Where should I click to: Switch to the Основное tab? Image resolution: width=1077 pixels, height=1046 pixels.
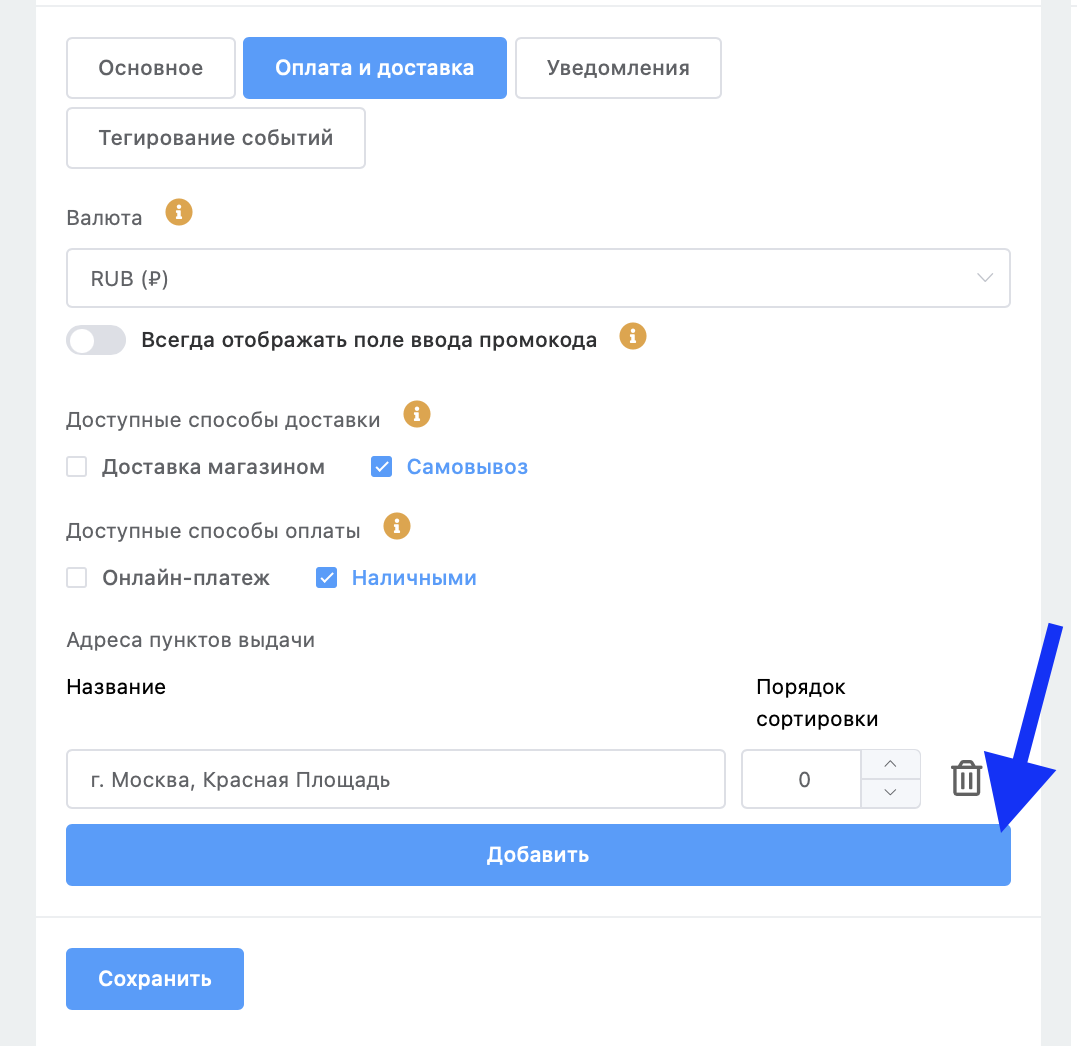tap(151, 68)
